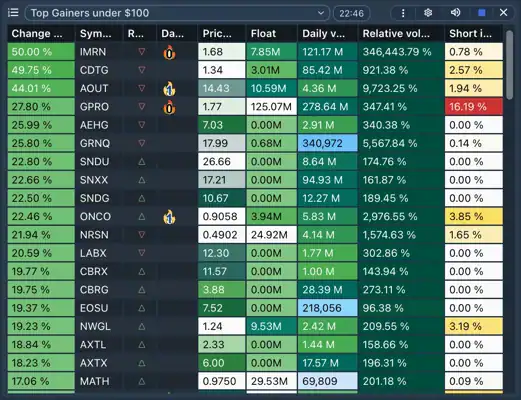This screenshot has height=400, width=521.
Task: Click the down triangle icon for GRNQ
Action: 142,143
